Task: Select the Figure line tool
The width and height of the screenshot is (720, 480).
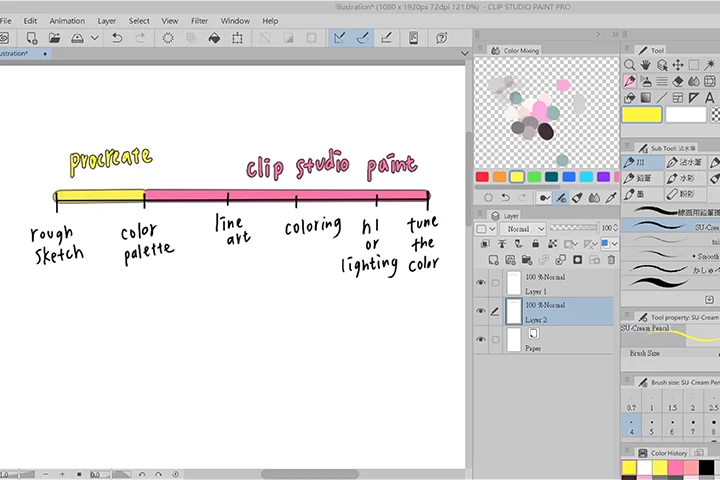Action: (x=662, y=98)
